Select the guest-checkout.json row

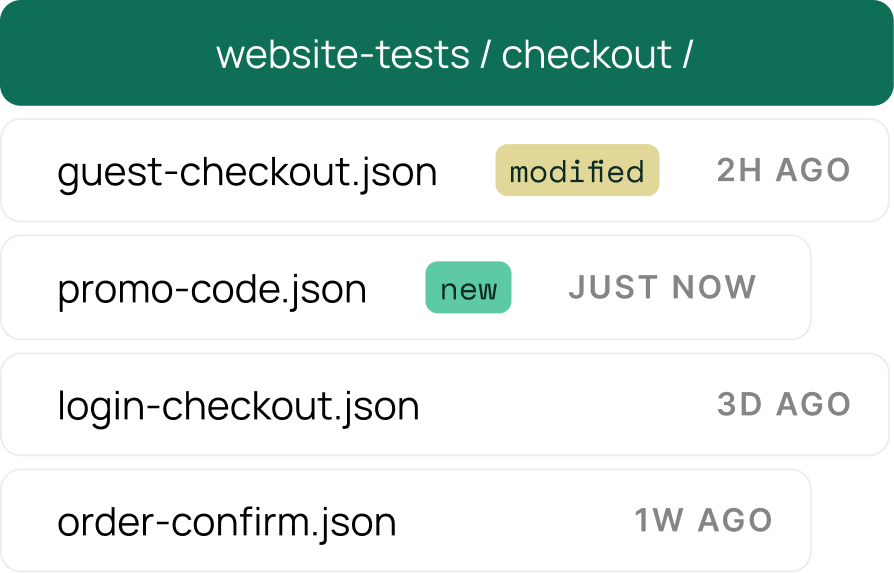(x=445, y=170)
